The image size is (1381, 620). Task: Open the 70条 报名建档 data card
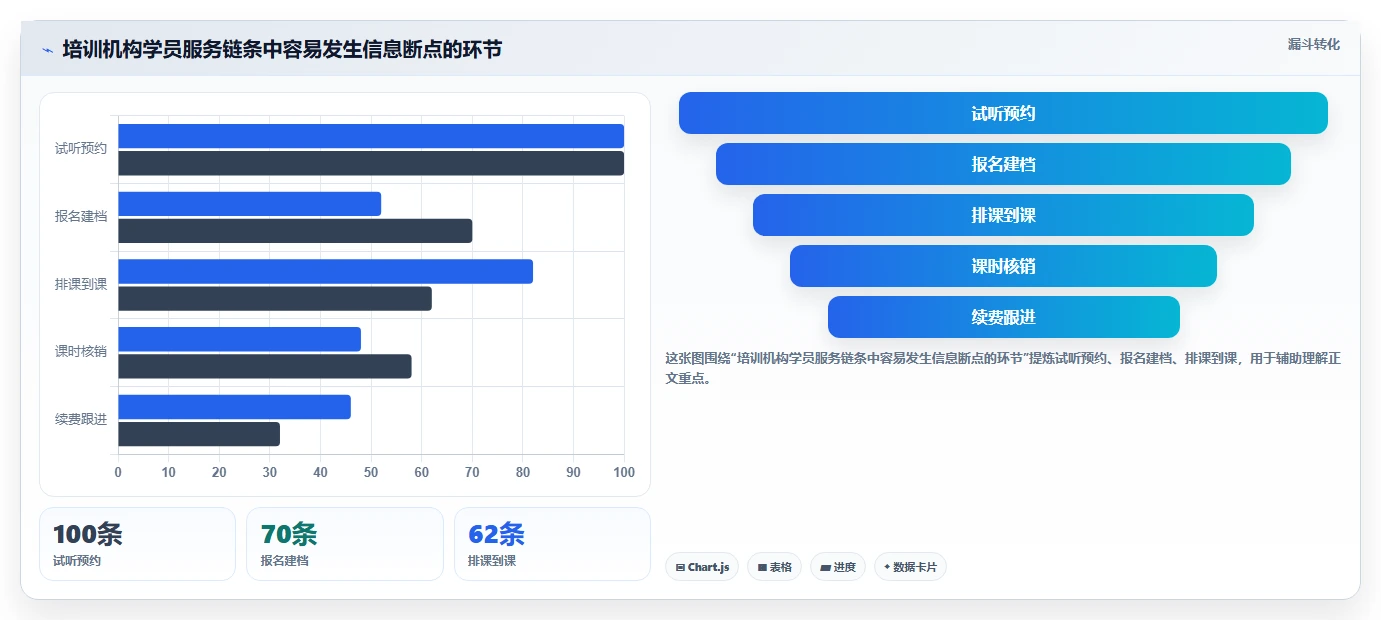[x=345, y=544]
